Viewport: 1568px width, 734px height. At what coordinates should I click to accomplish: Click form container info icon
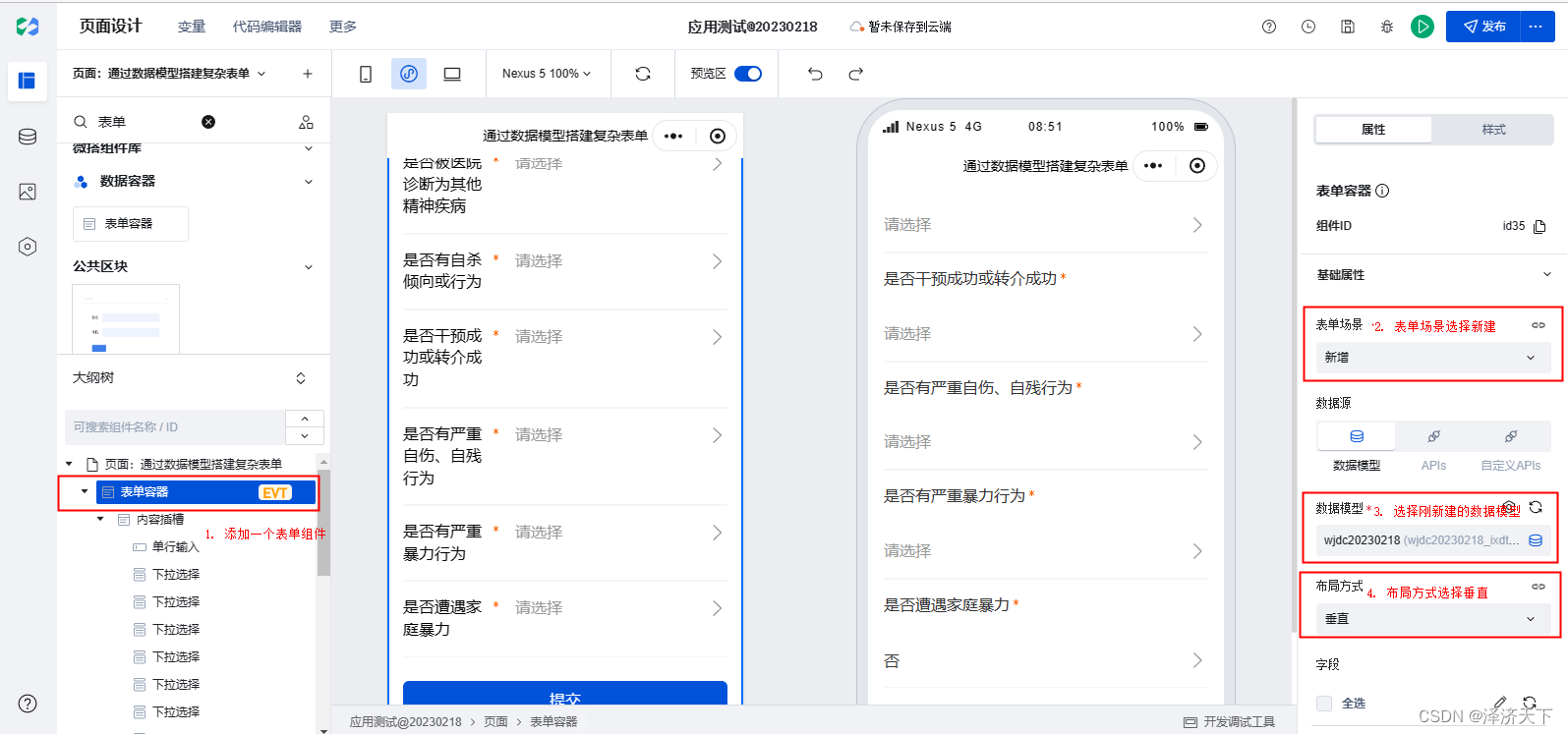click(1382, 191)
